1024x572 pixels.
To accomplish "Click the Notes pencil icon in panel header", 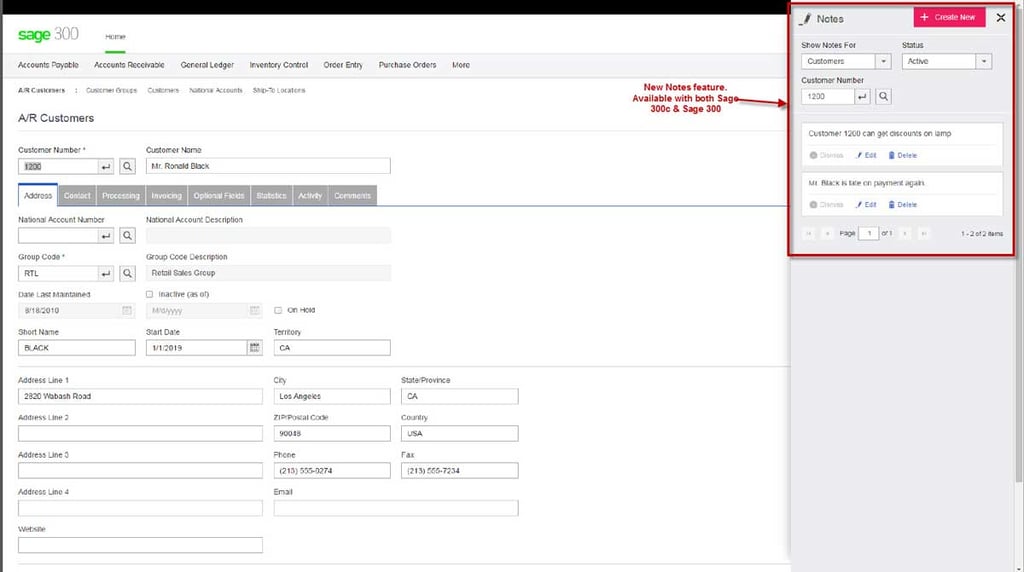I will coord(806,19).
